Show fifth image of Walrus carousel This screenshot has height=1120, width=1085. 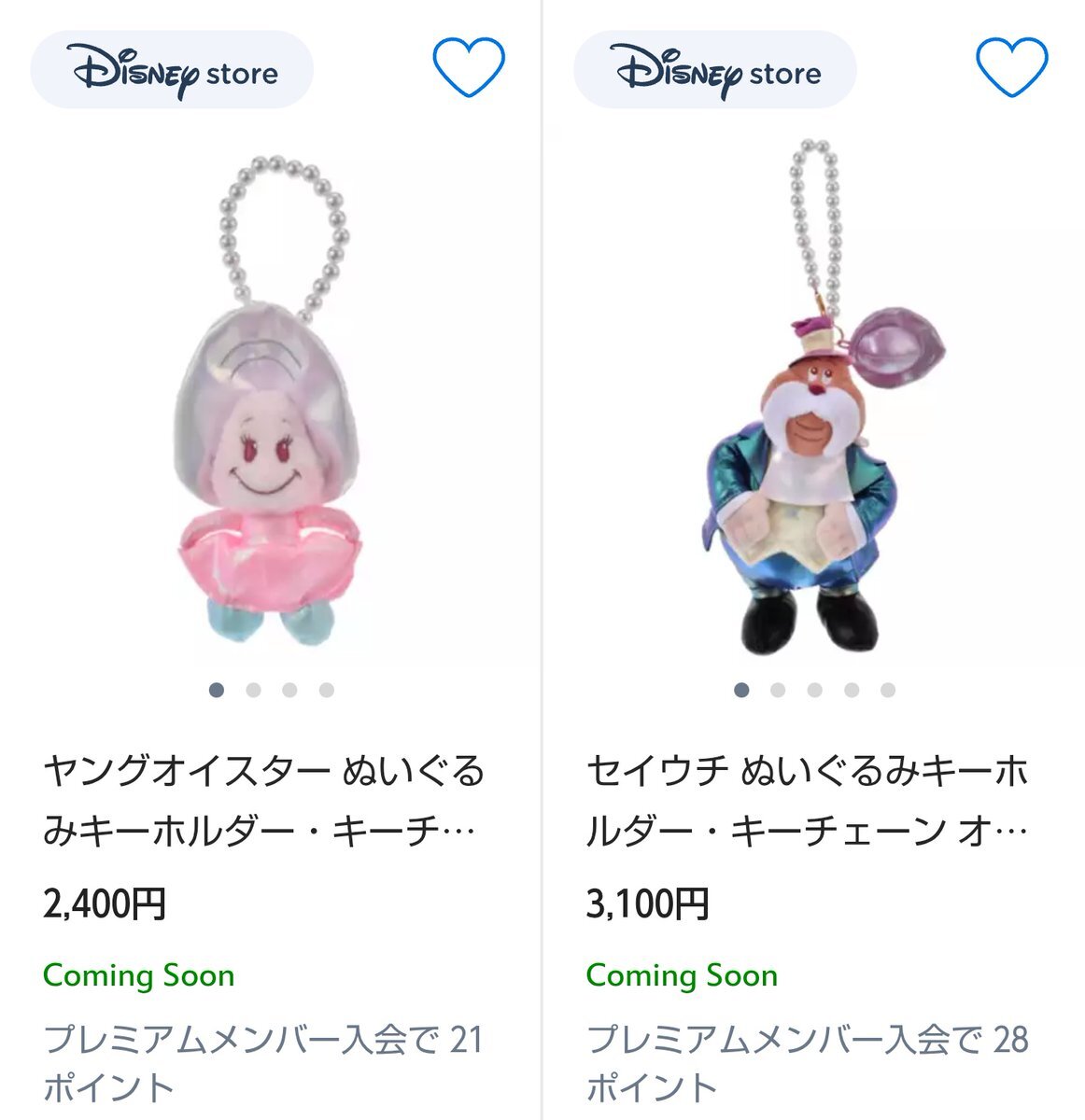pos(887,691)
